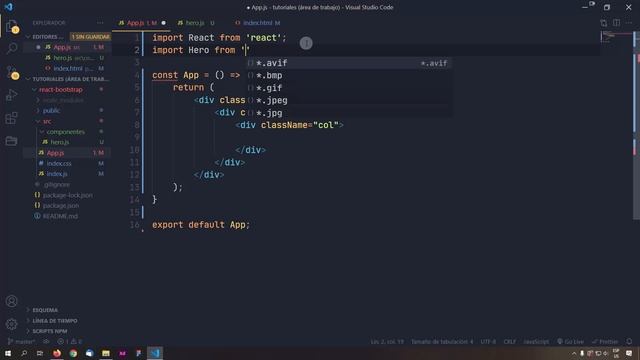640x360 pixels.
Task: Open hero.js under componentes folder
Action: [67, 142]
